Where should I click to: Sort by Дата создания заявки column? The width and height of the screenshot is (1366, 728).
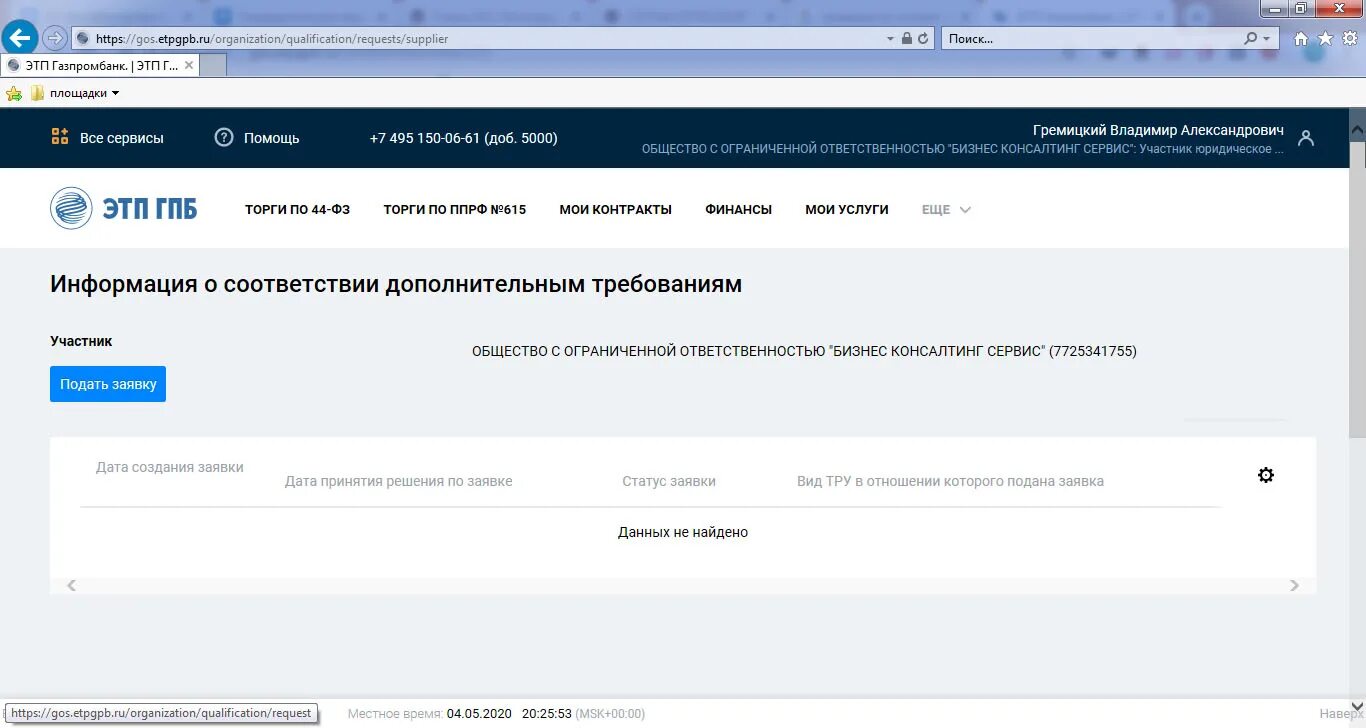click(170, 467)
